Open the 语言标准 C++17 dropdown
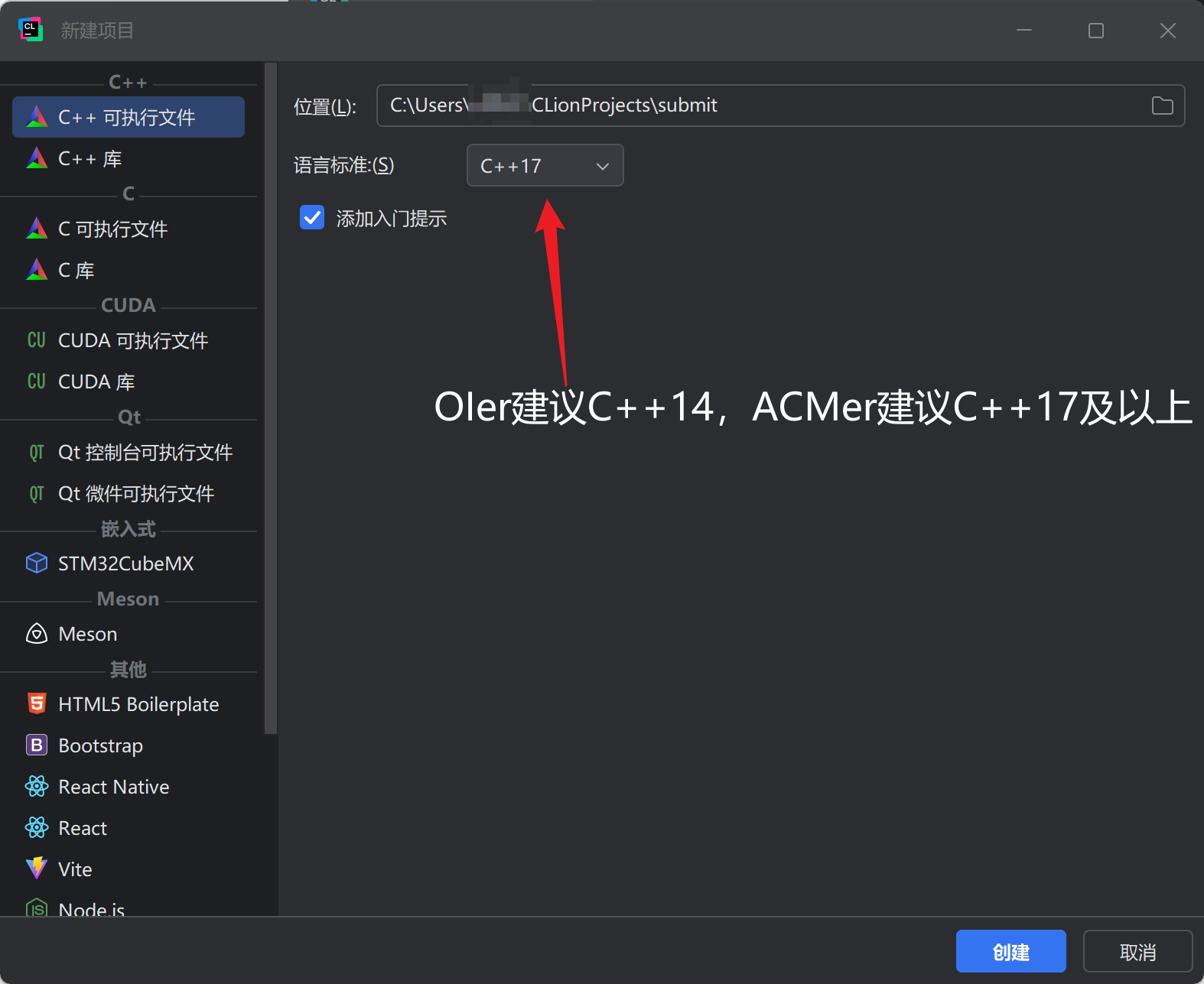The width and height of the screenshot is (1204, 984). click(x=545, y=165)
